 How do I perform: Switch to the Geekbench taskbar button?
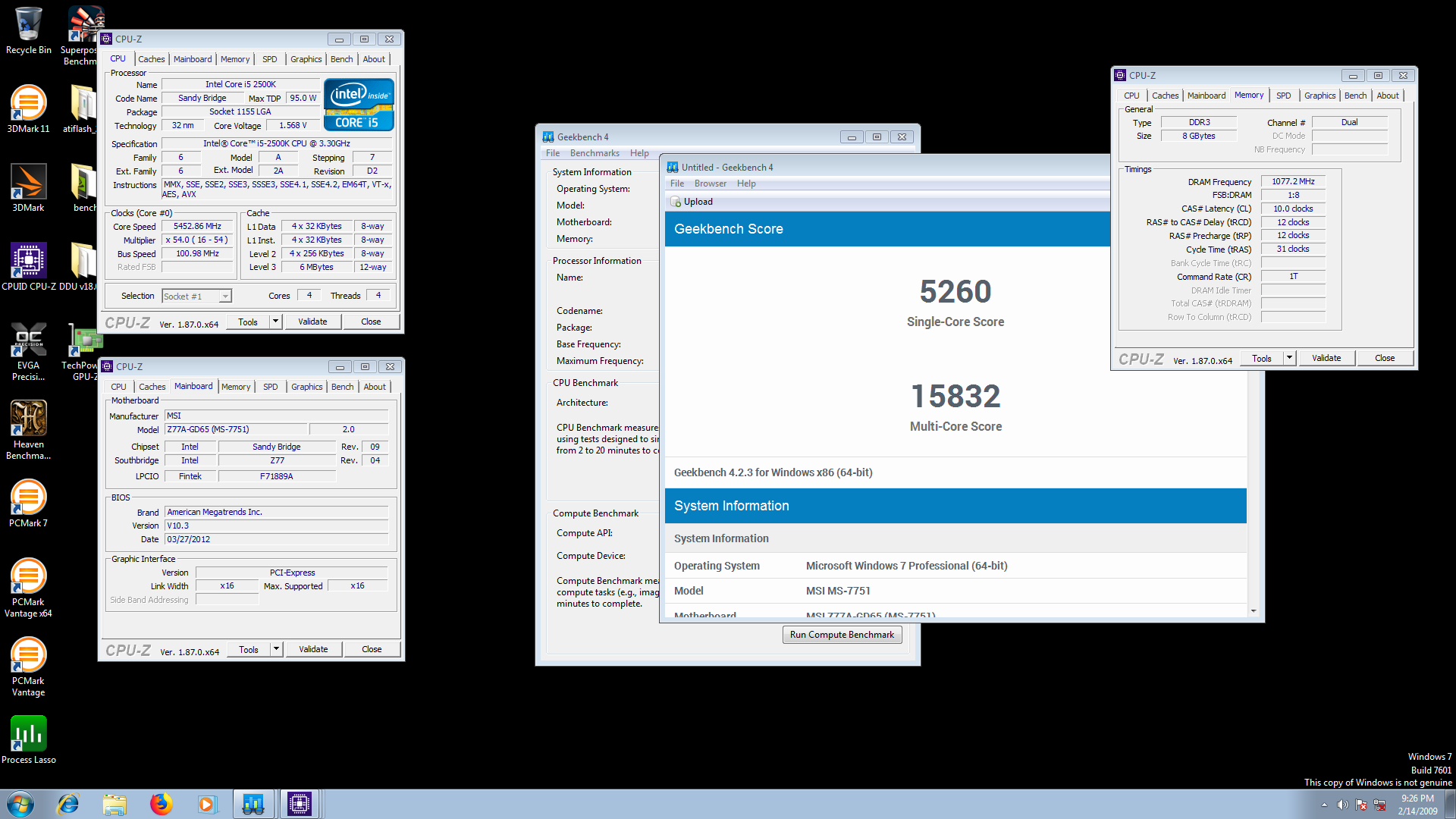point(253,804)
